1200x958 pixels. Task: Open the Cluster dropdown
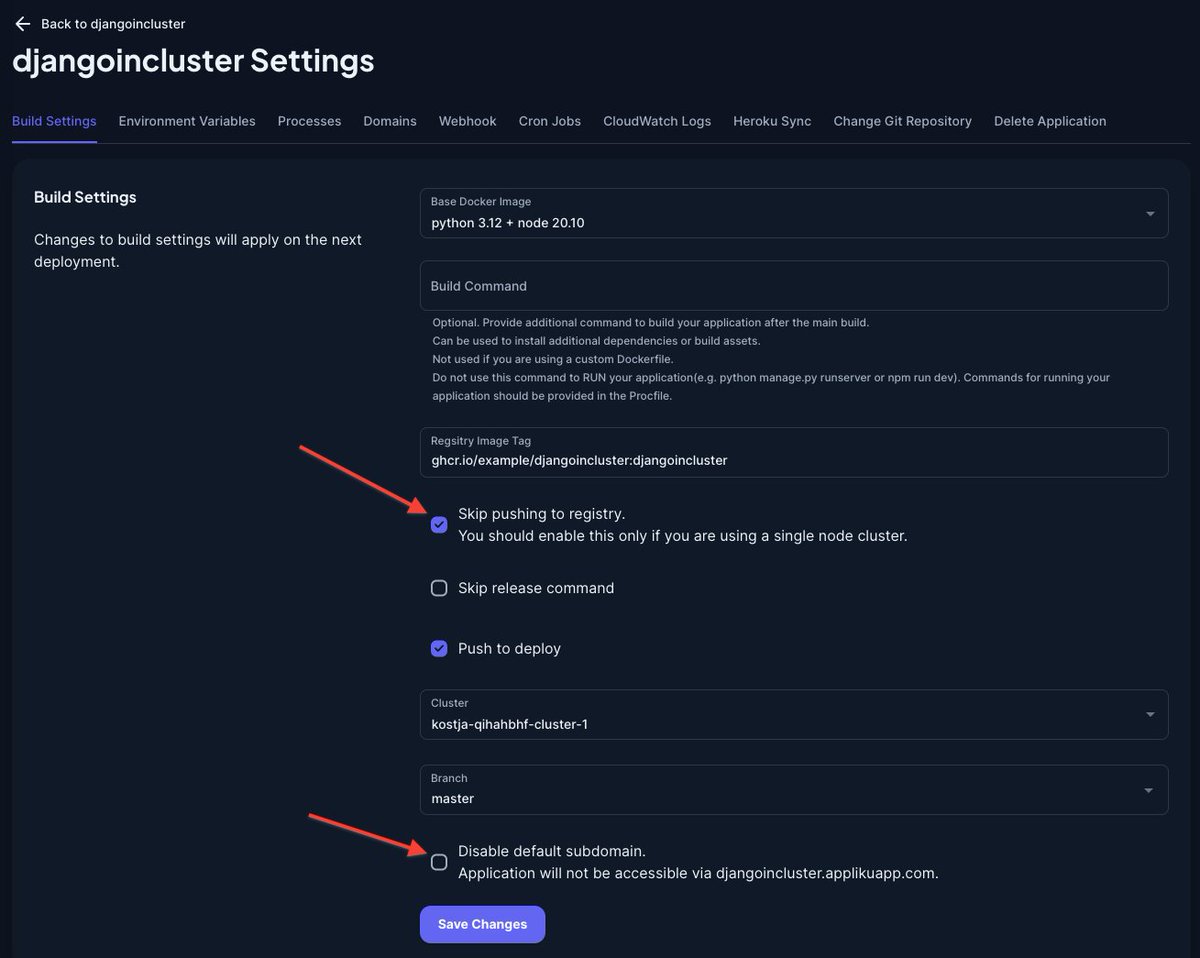coord(794,714)
